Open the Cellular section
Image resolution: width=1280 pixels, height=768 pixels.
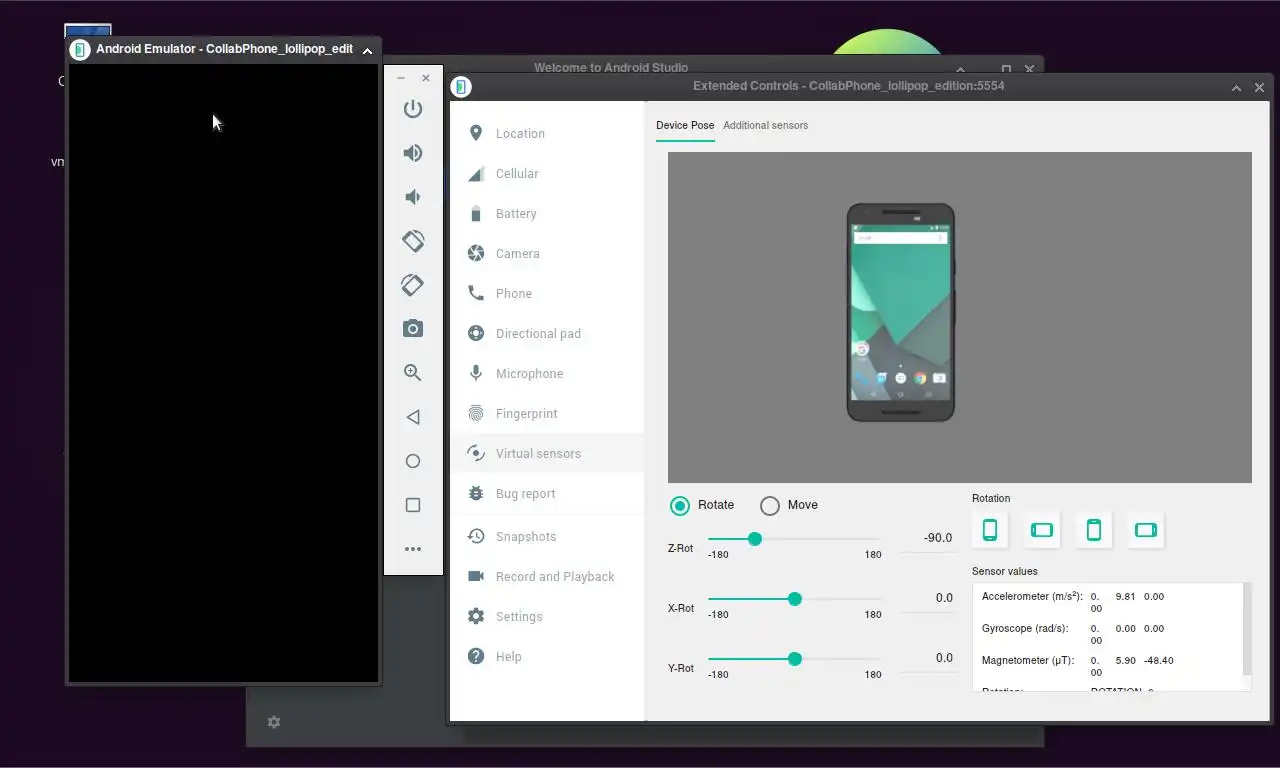coord(547,173)
